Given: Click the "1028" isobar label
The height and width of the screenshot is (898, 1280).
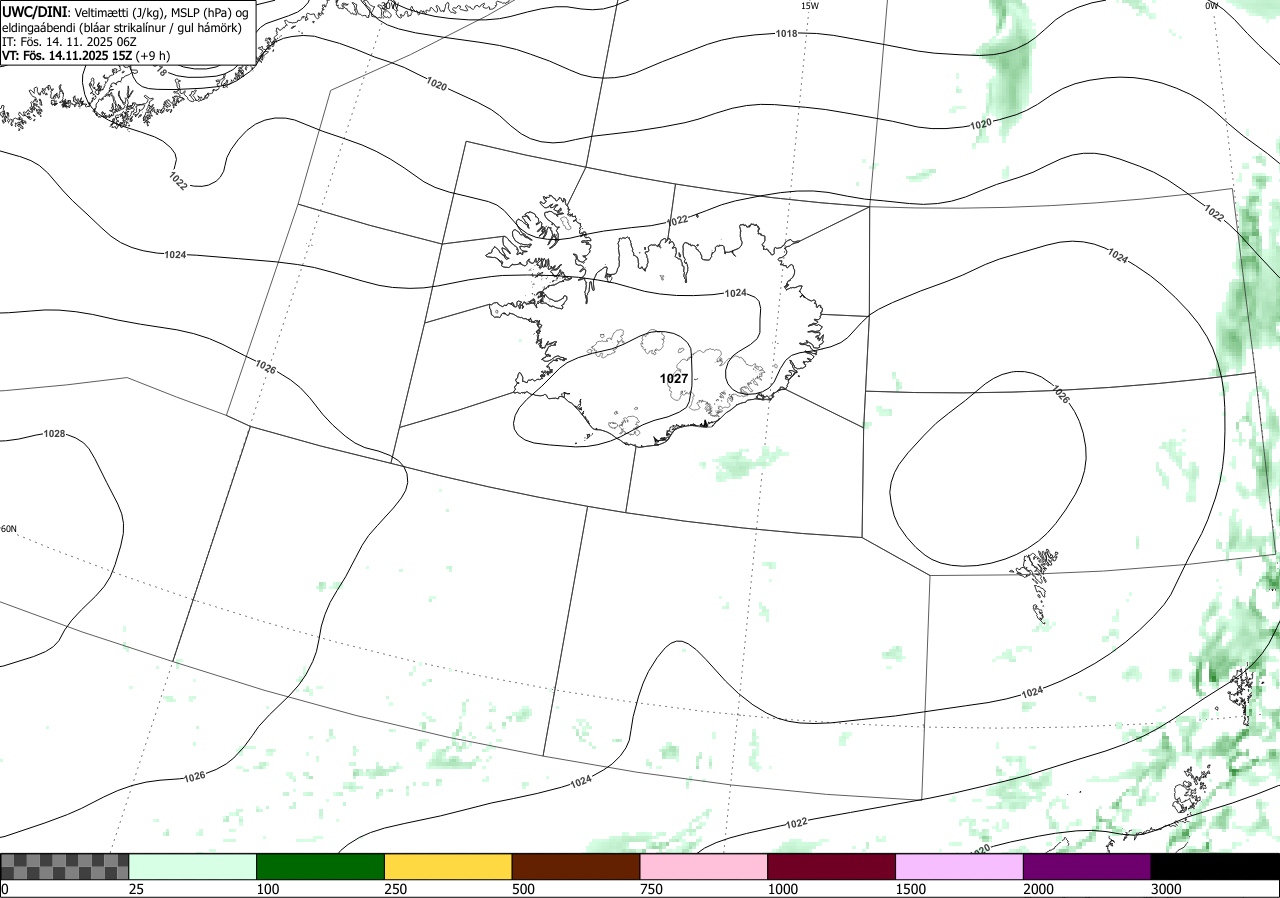Looking at the screenshot, I should pyautogui.click(x=54, y=434).
